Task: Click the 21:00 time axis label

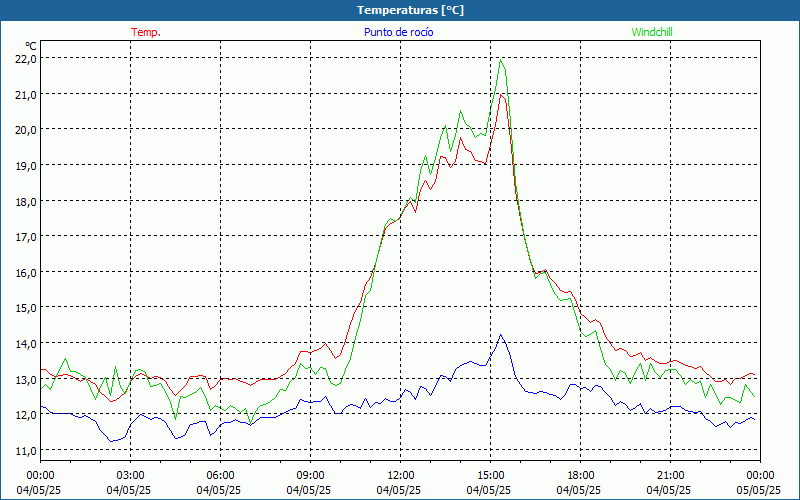Action: point(670,475)
